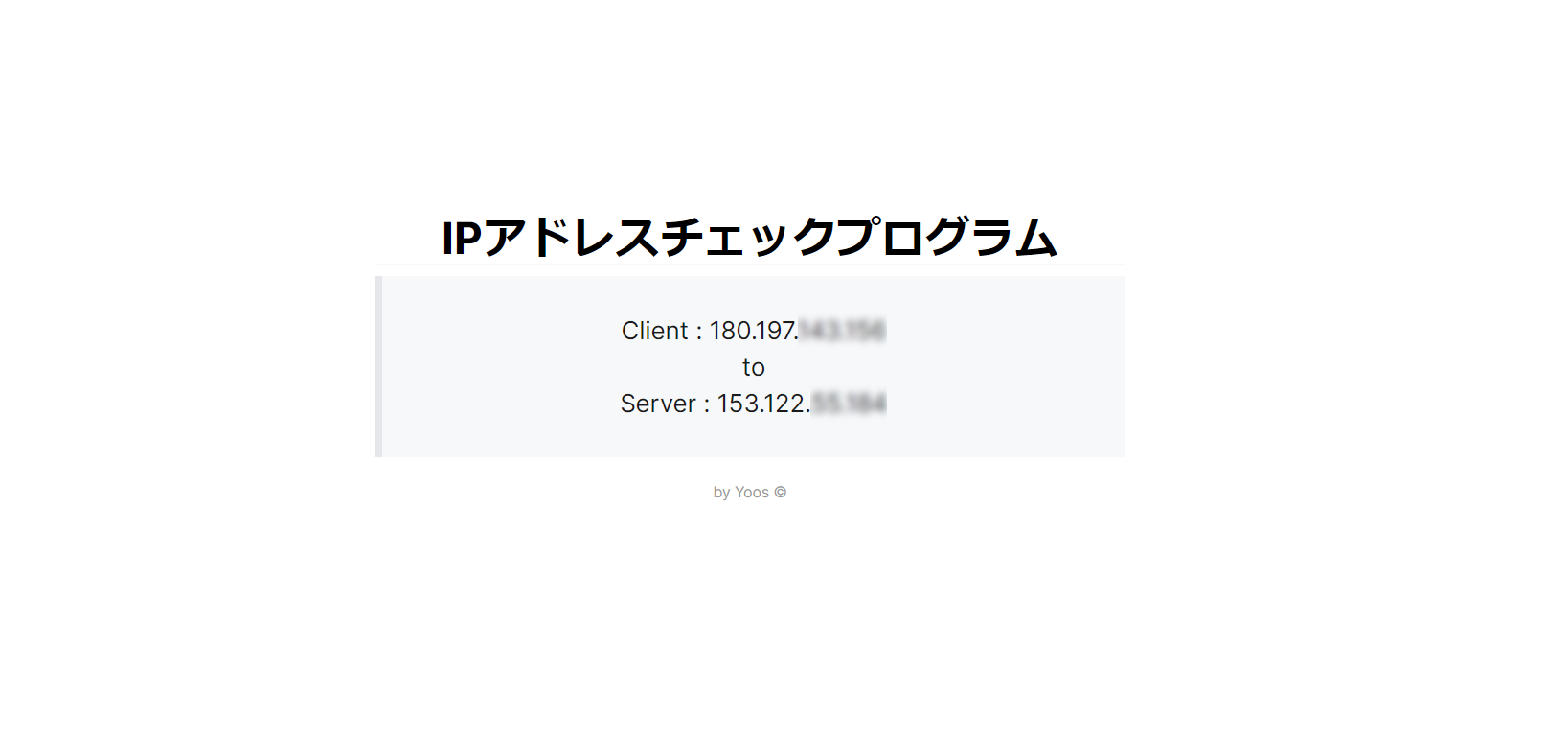
Task: Click the "IP" letters in the heading
Action: (462, 239)
